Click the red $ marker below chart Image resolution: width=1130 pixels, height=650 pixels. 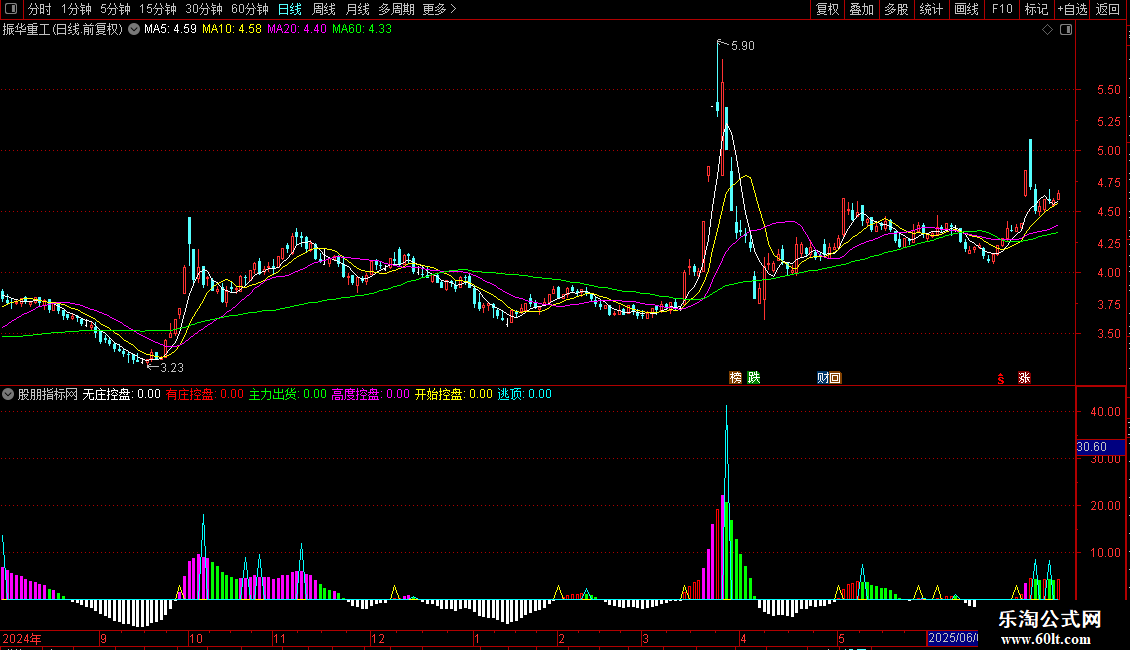tap(1001, 379)
